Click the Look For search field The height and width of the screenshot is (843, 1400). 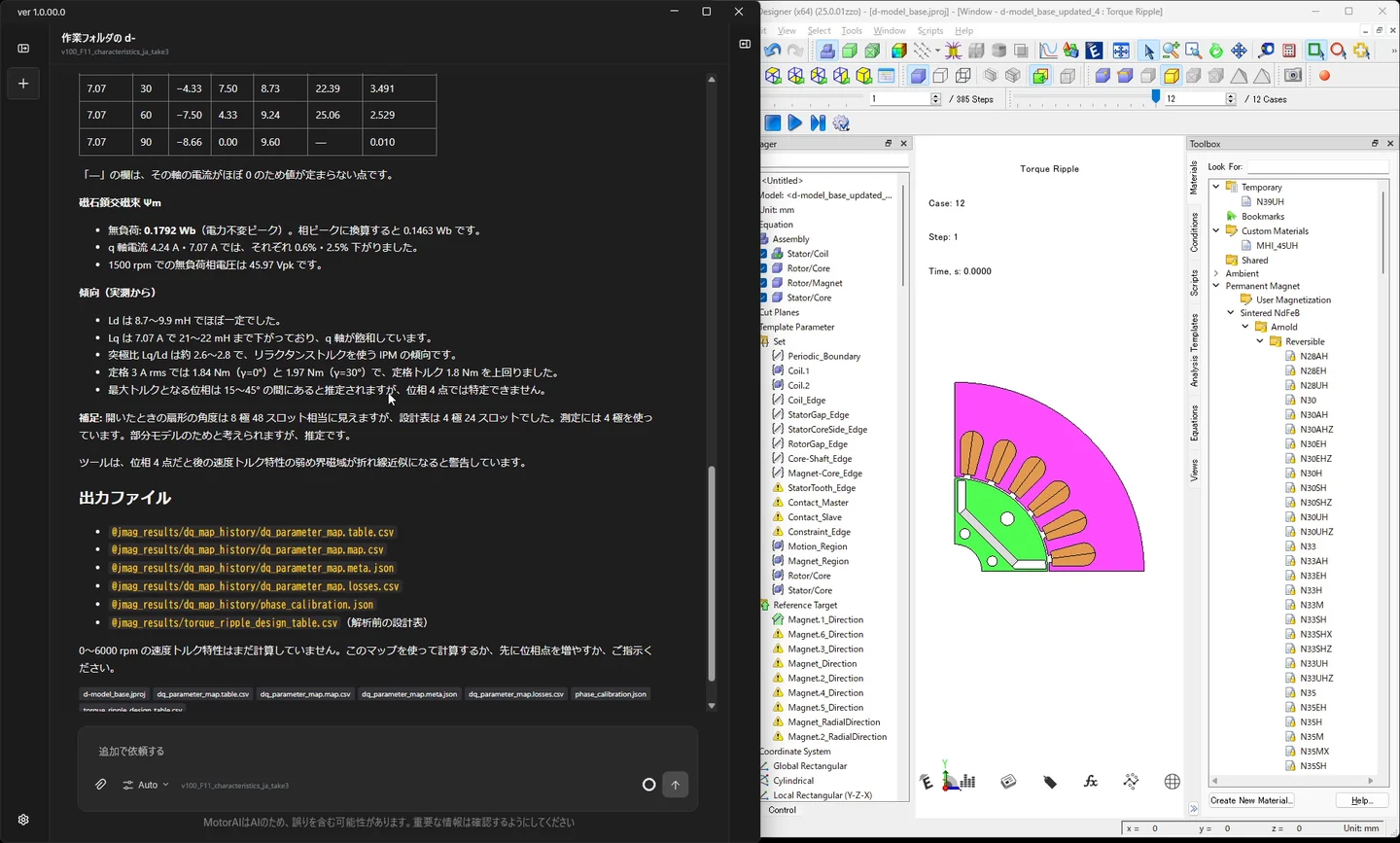click(1317, 167)
